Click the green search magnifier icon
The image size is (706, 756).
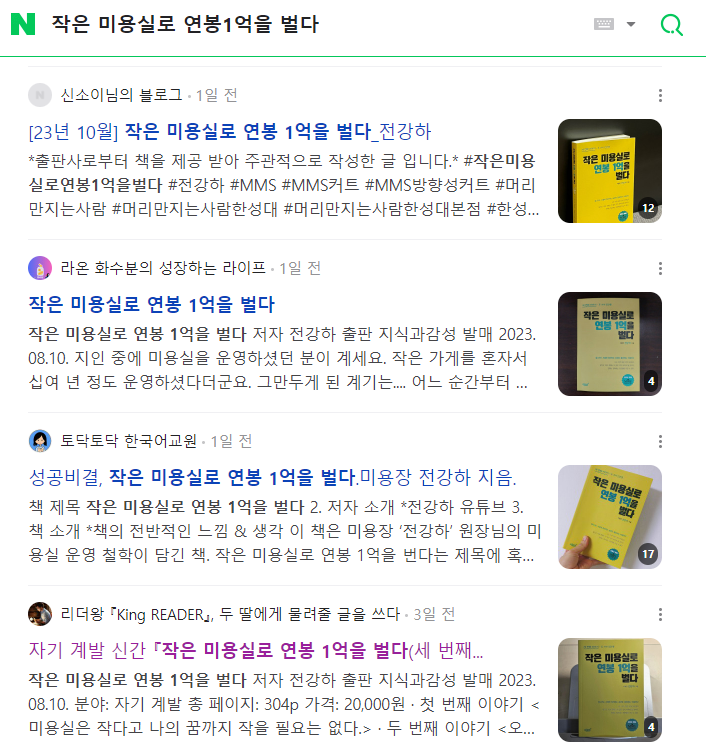click(x=671, y=25)
